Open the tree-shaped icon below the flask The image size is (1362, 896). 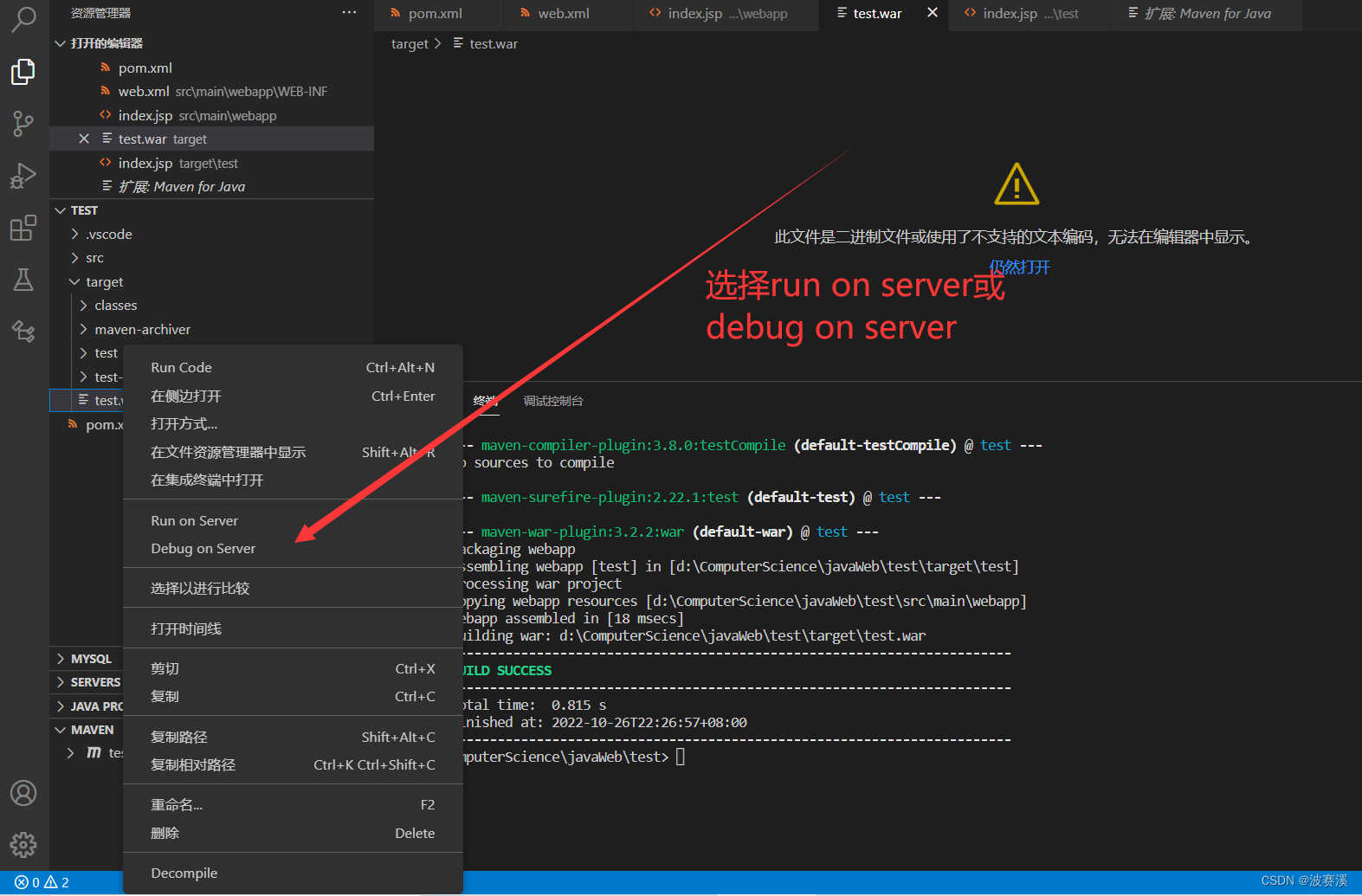pyautogui.click(x=23, y=331)
